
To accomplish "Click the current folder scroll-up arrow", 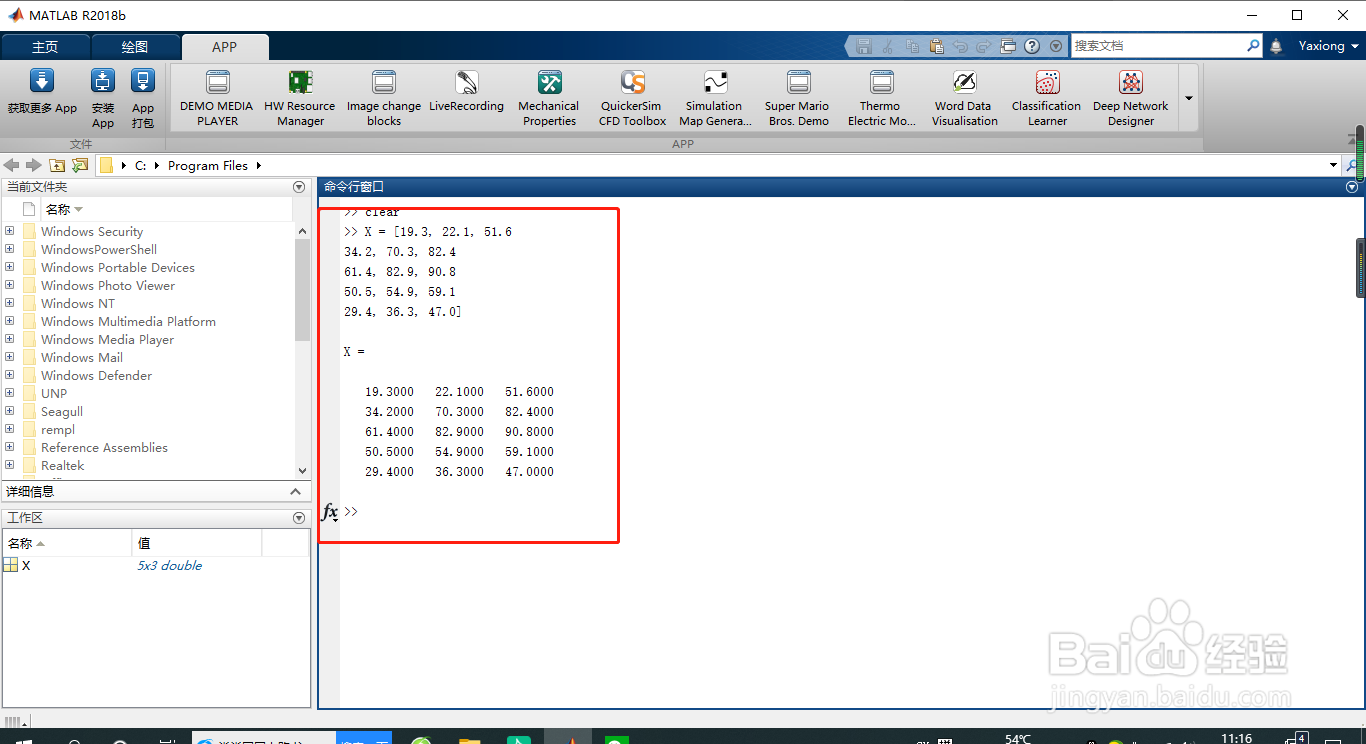I will point(303,231).
